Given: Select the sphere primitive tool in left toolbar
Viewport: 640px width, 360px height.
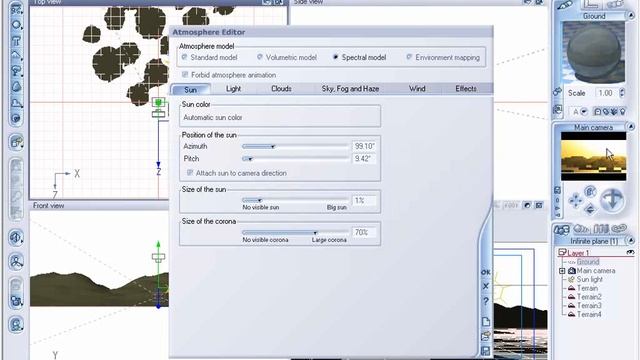Looking at the screenshot, I should [16, 24].
